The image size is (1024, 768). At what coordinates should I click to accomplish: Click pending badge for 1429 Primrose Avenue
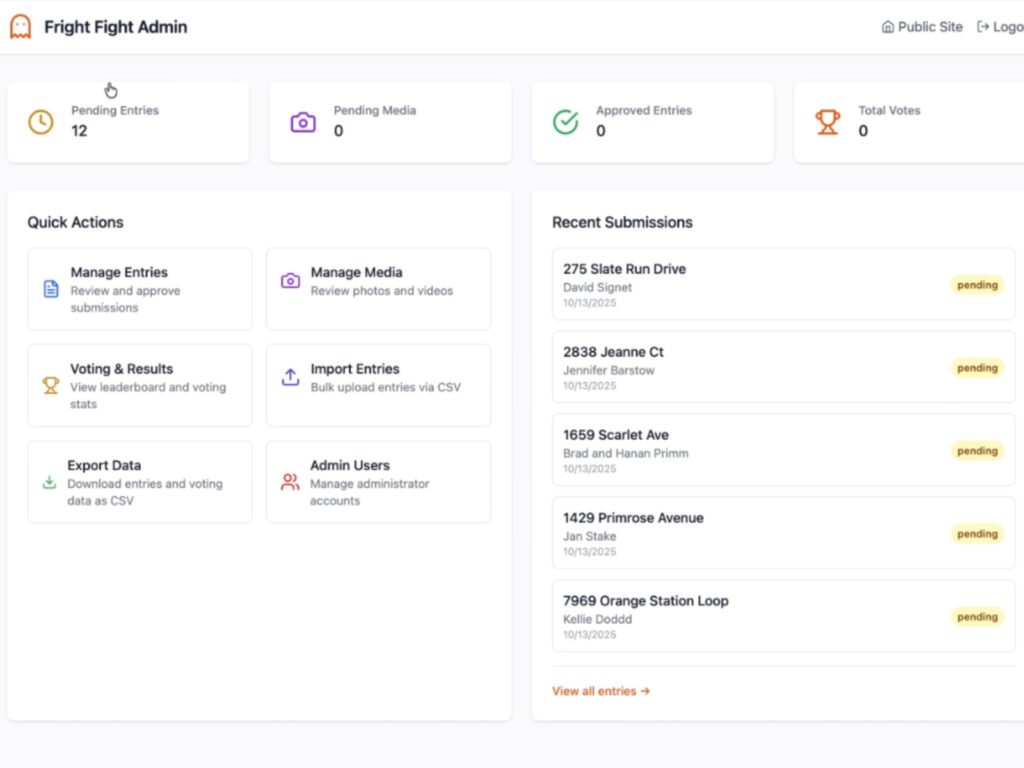(977, 534)
